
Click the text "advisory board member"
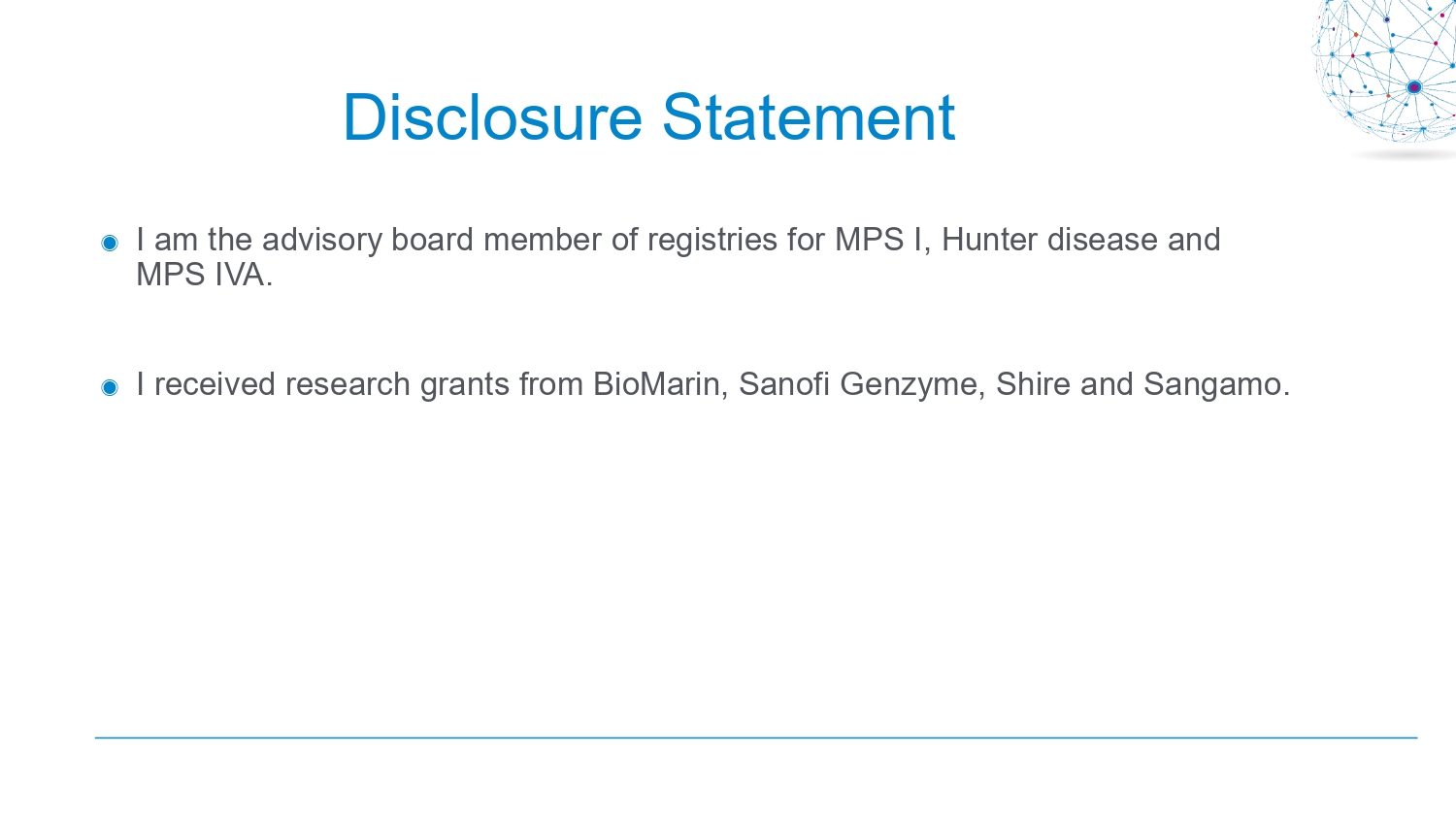[431, 240]
